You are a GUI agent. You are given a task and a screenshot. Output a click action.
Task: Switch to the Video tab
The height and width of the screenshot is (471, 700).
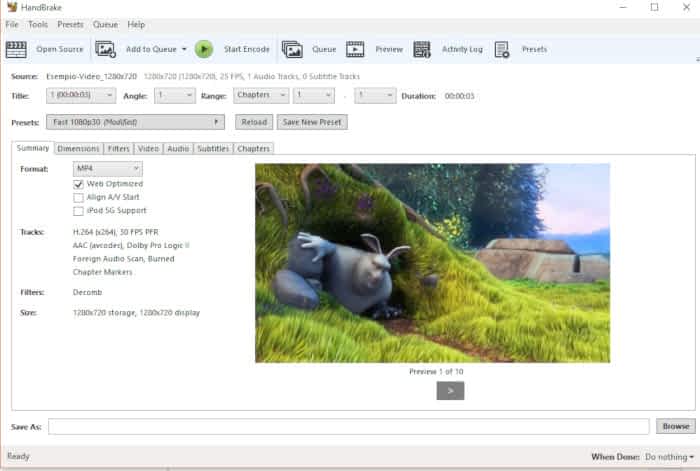tap(148, 148)
